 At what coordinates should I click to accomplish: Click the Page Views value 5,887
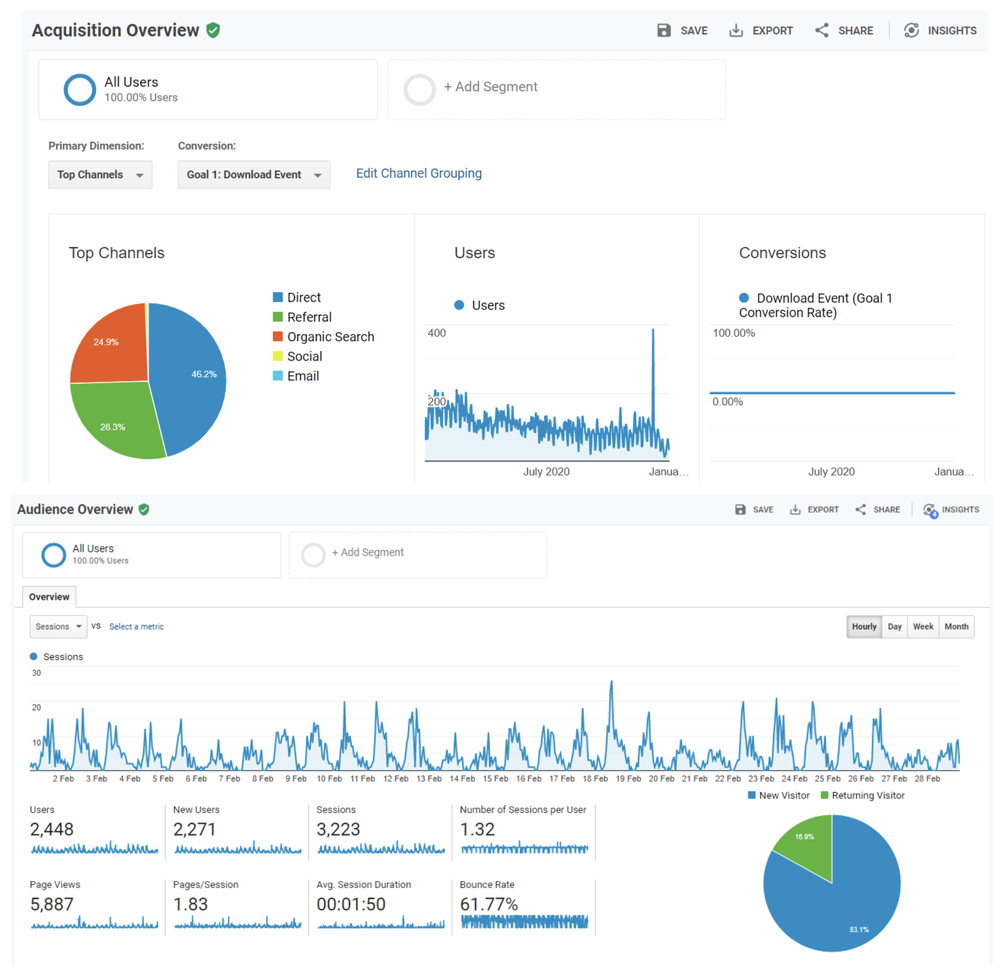[52, 904]
